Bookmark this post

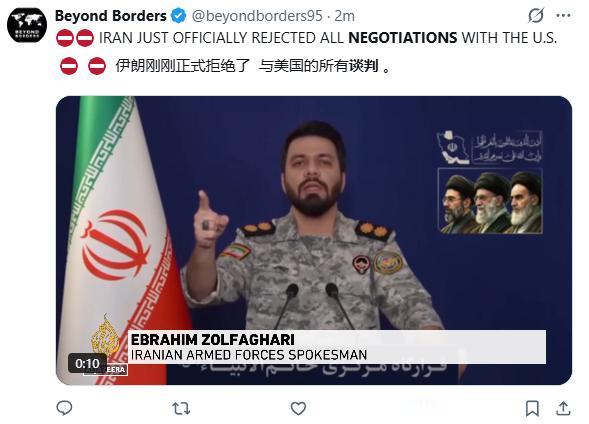pyautogui.click(x=532, y=408)
